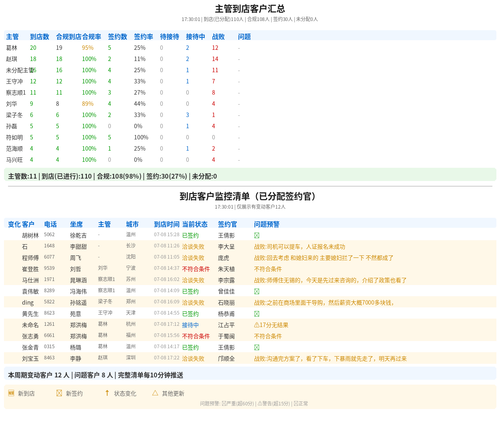Click the 未分配主管 row label
This screenshot has height=426, width=500.
[x=20, y=70]
